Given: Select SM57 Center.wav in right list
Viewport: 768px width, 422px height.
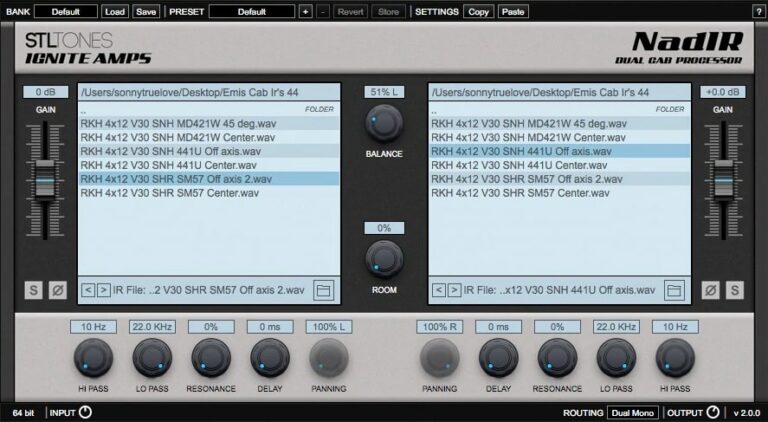Looking at the screenshot, I should click(x=560, y=193).
